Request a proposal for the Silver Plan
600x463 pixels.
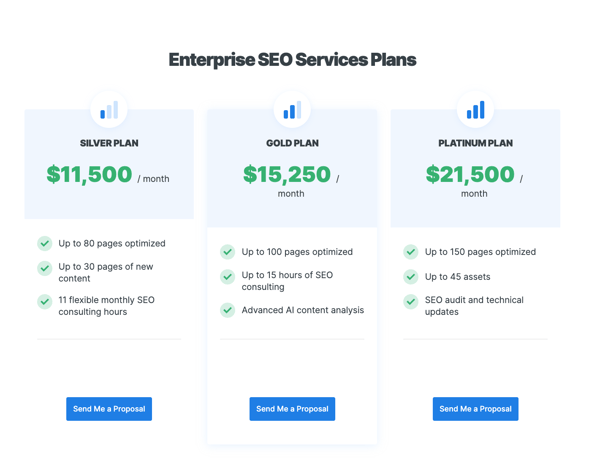point(109,409)
